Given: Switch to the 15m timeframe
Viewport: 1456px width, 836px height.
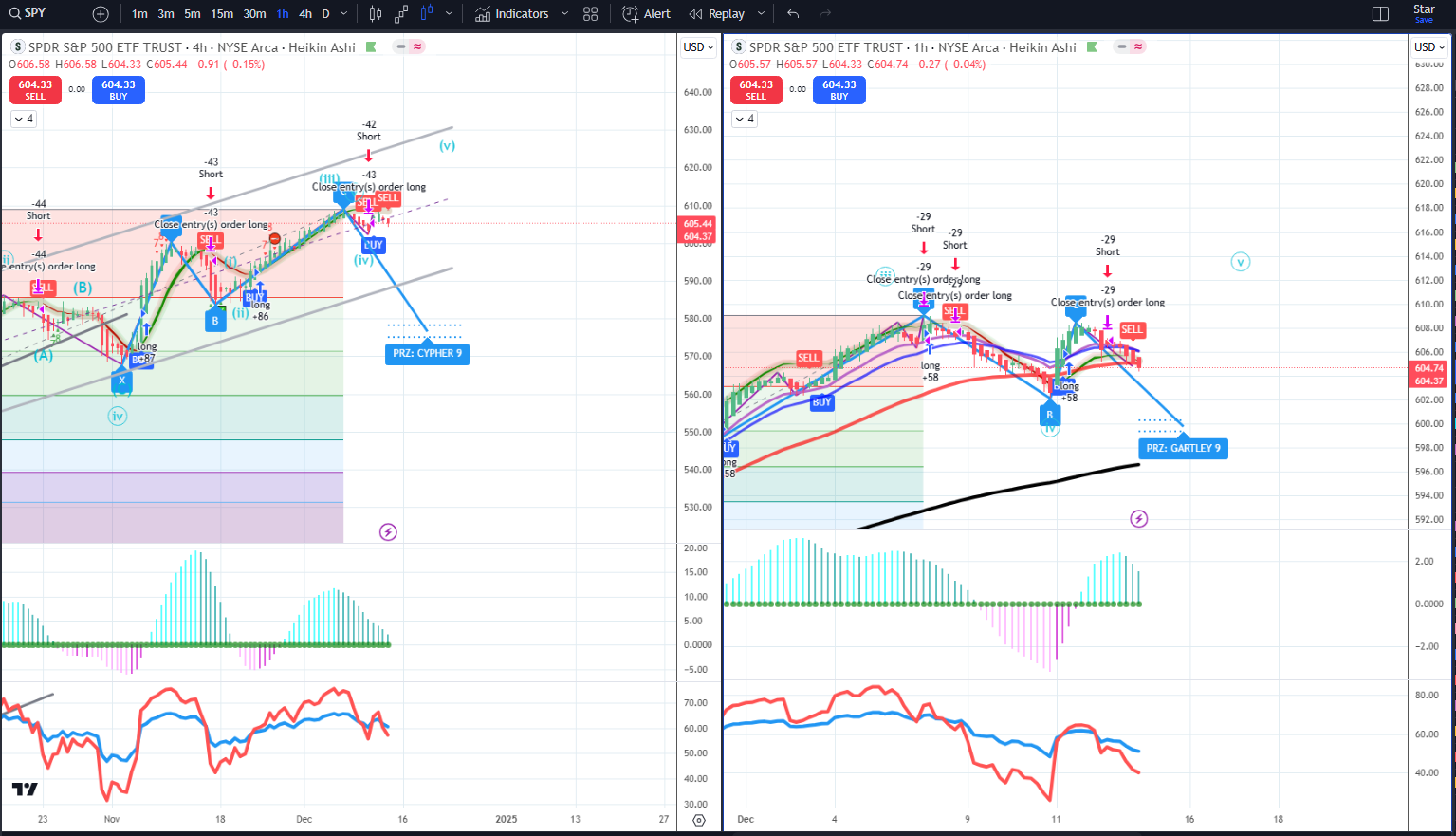Looking at the screenshot, I should point(222,14).
